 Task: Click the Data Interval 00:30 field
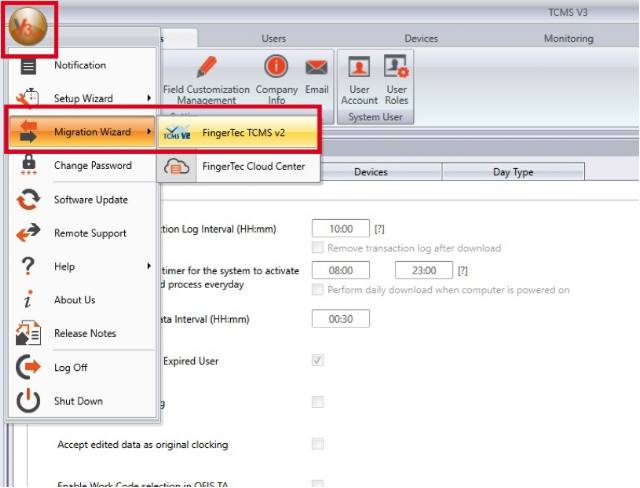341,319
